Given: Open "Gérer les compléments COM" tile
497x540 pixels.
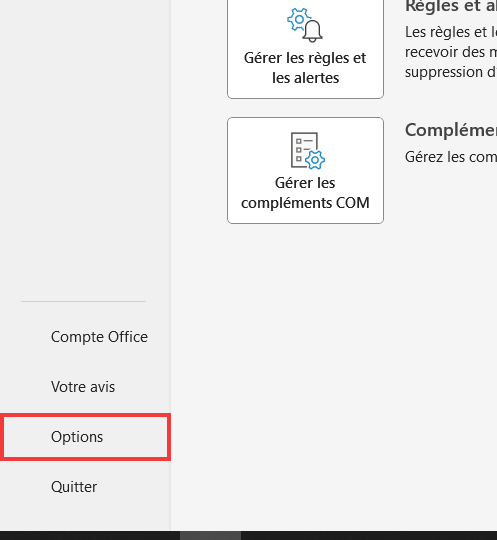Looking at the screenshot, I should click(306, 170).
